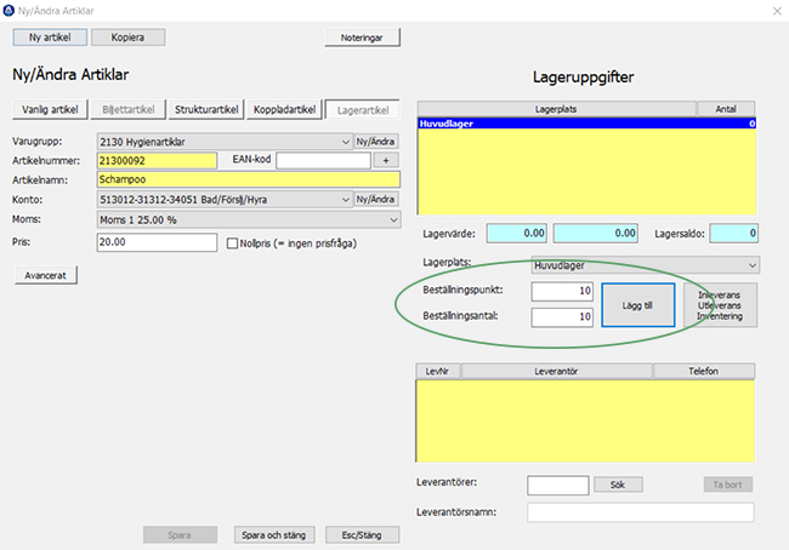789x550 pixels.
Task: Click the second Lagervärde field
Action: pyautogui.click(x=596, y=233)
